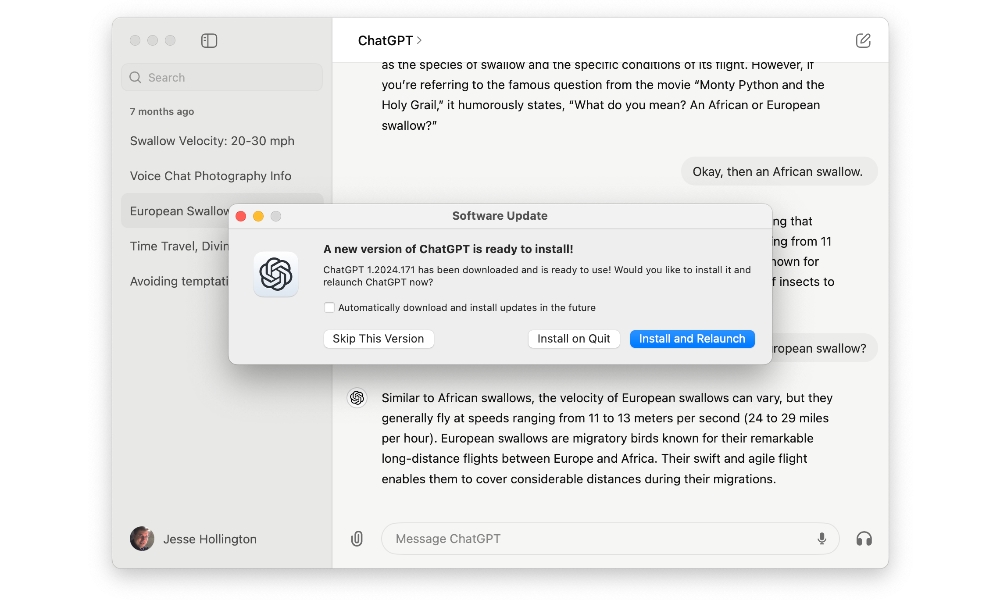Enable automatic download and install updates checkbox

pos(329,307)
